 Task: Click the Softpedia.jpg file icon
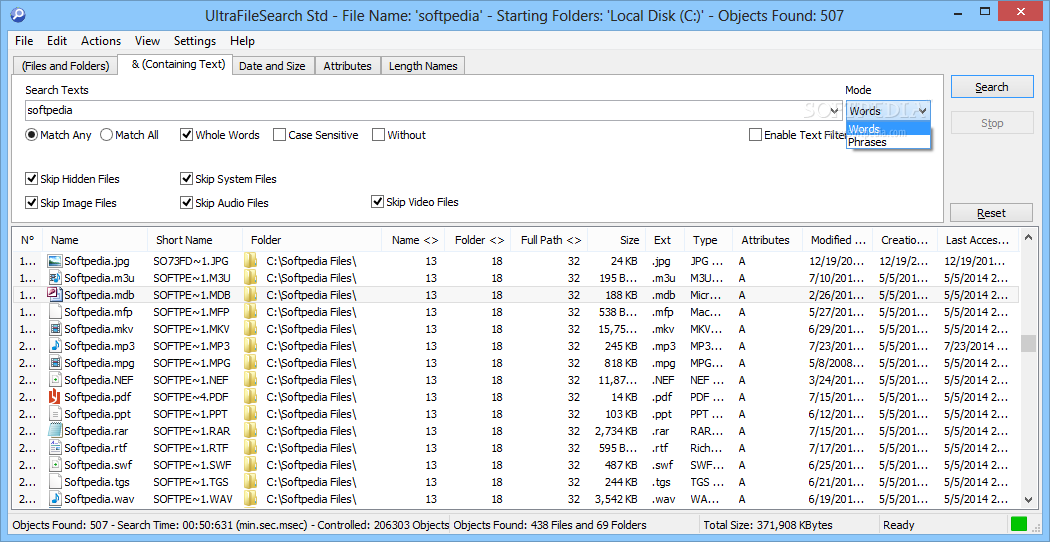tap(55, 261)
